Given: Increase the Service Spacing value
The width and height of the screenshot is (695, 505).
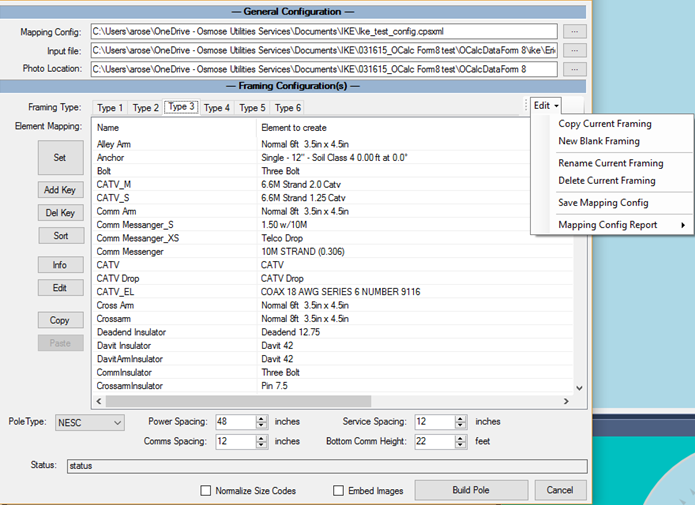Looking at the screenshot, I should 461,418.
